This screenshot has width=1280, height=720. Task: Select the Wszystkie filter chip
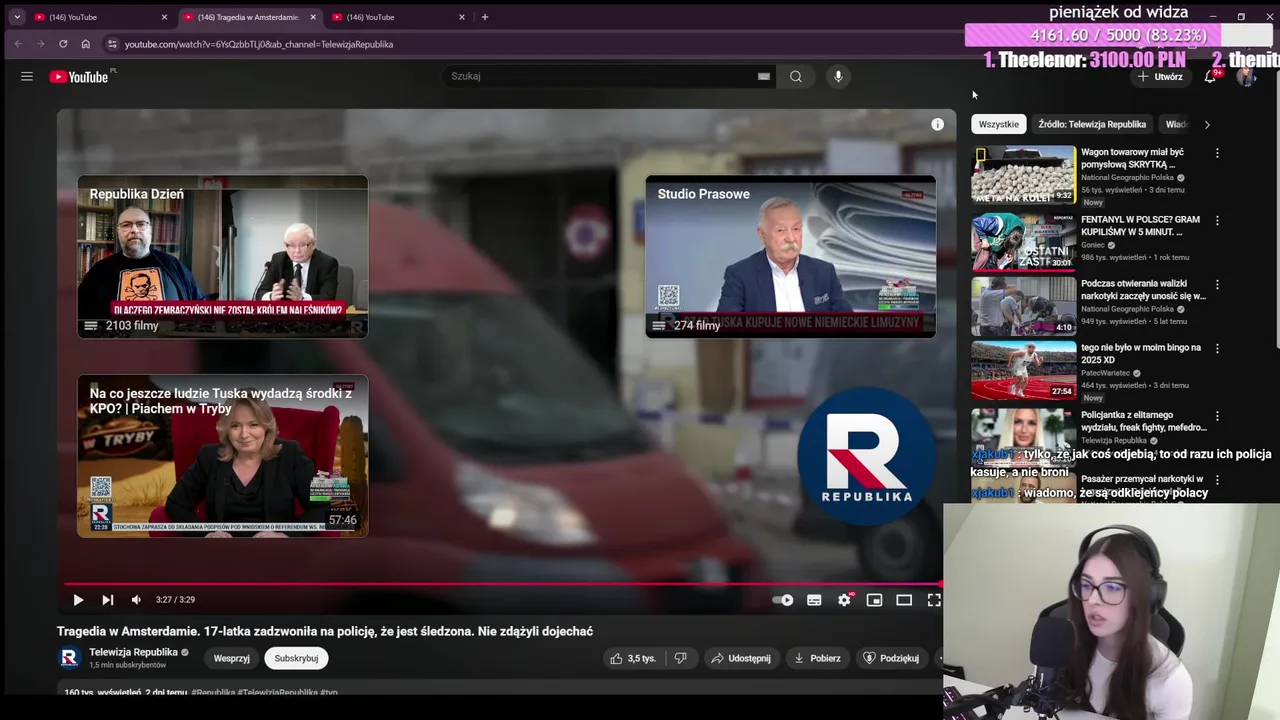(998, 124)
